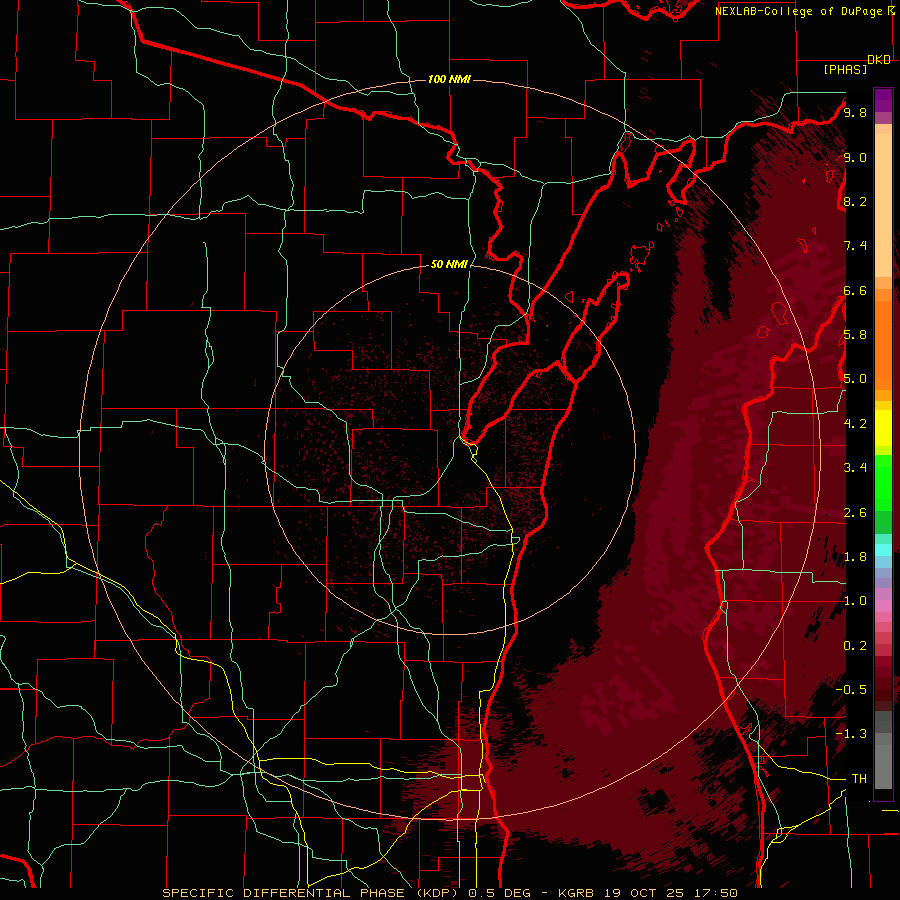This screenshot has width=900, height=900.
Task: Click the 3.4 value on the scale
Action: 855,468
